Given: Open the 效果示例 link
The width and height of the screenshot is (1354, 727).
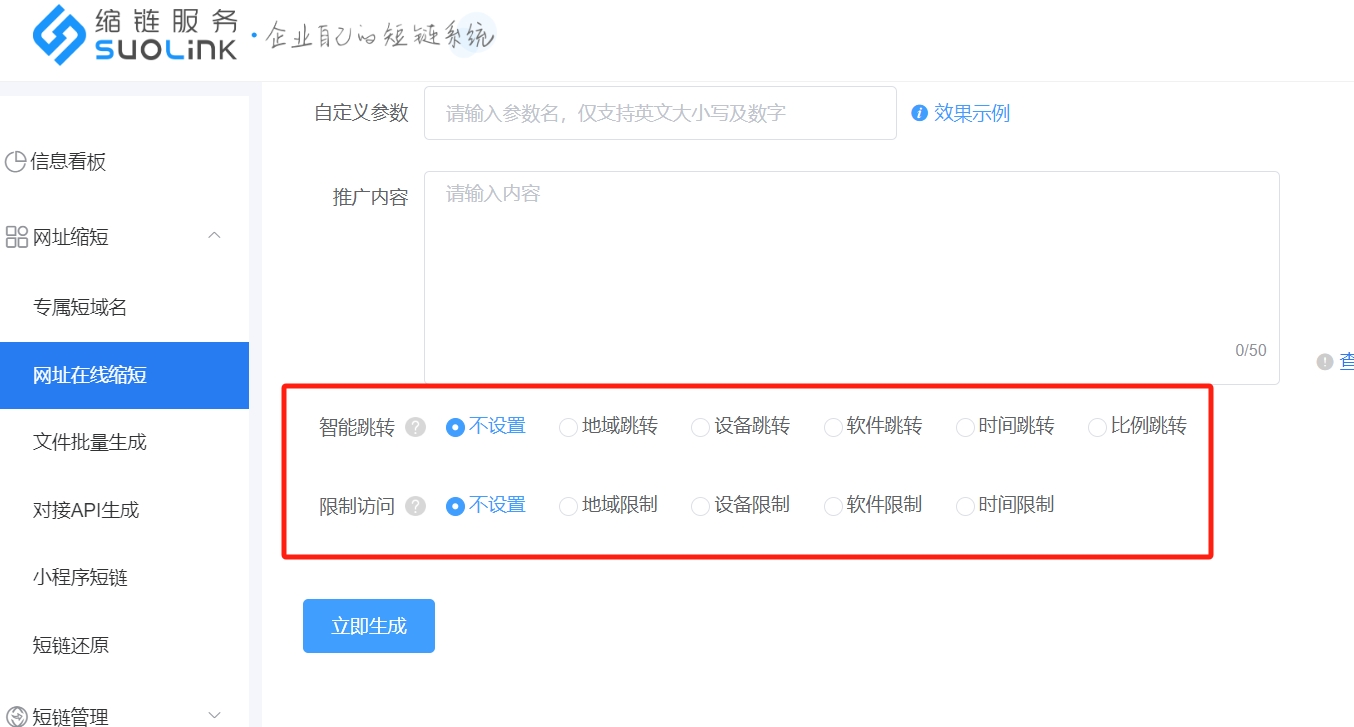Looking at the screenshot, I should [x=971, y=113].
